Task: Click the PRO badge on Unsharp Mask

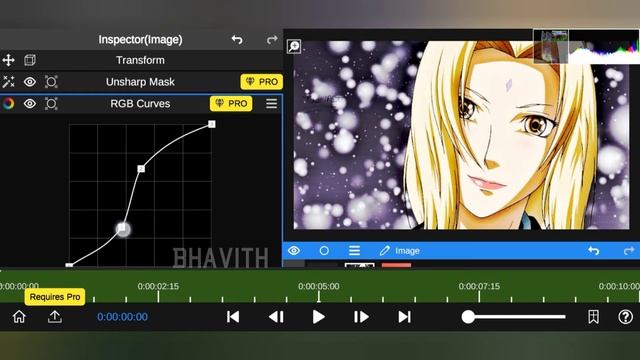Action: 262,82
